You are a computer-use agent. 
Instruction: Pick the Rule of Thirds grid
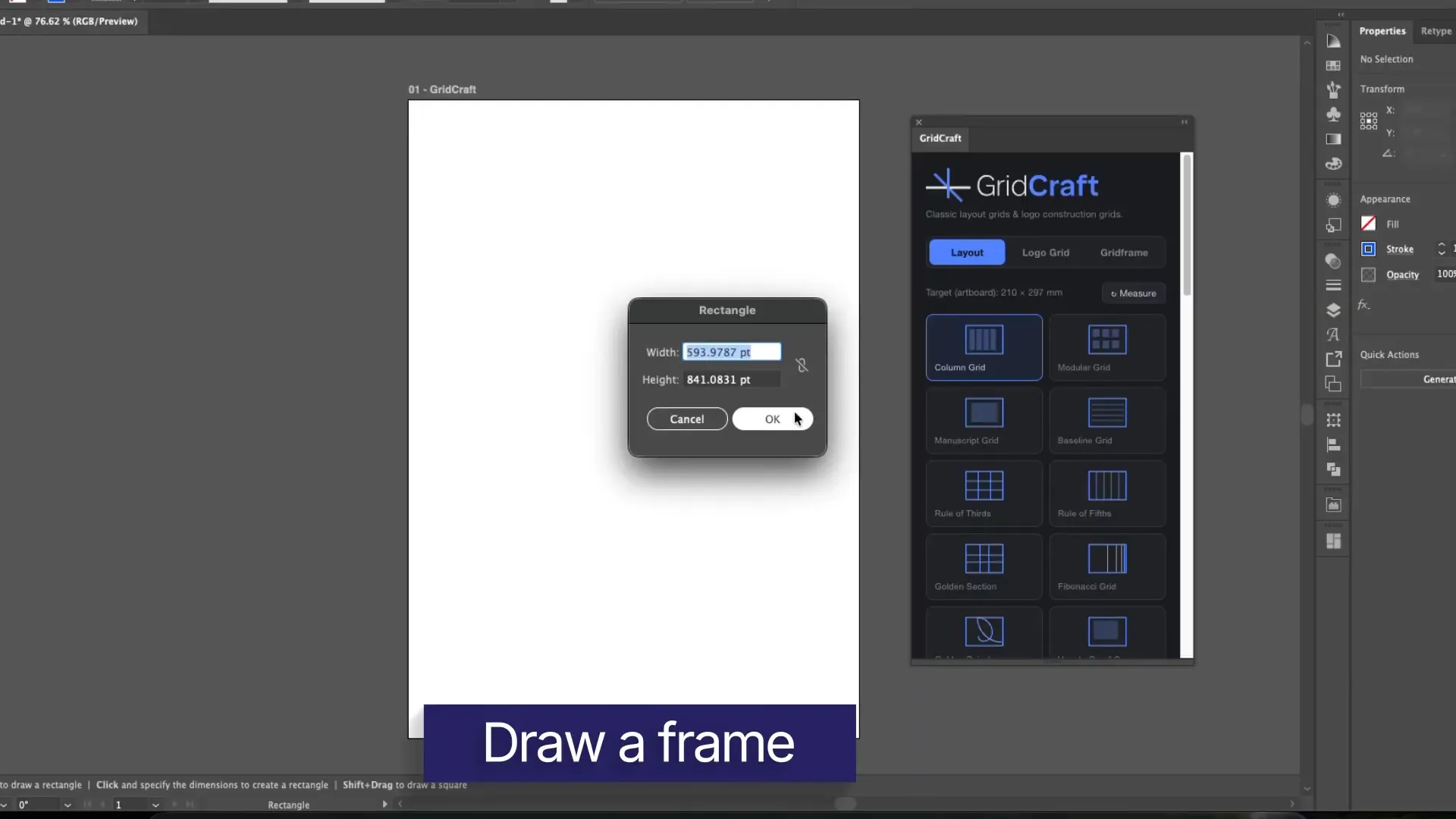click(x=984, y=494)
